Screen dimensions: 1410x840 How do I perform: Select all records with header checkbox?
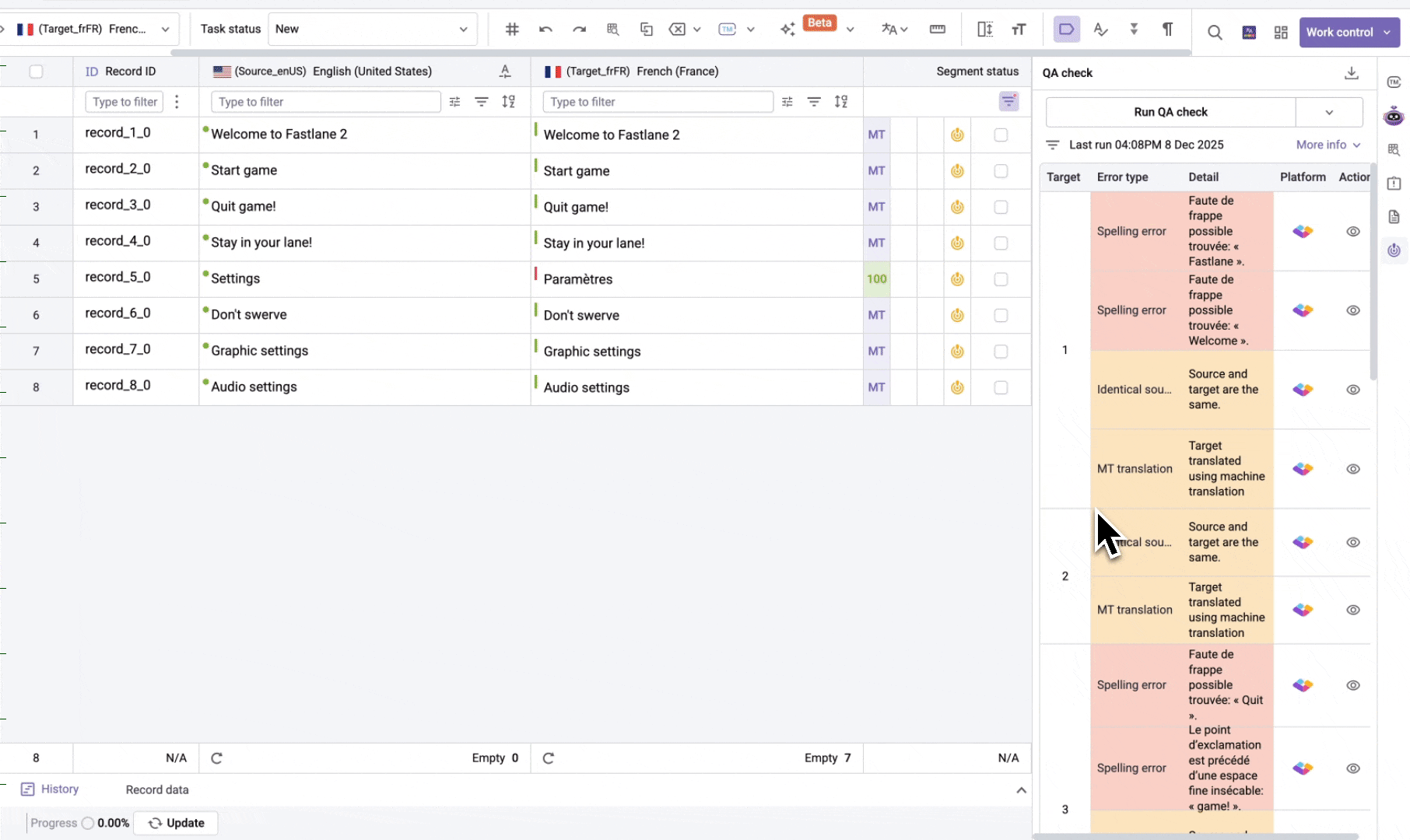click(36, 72)
